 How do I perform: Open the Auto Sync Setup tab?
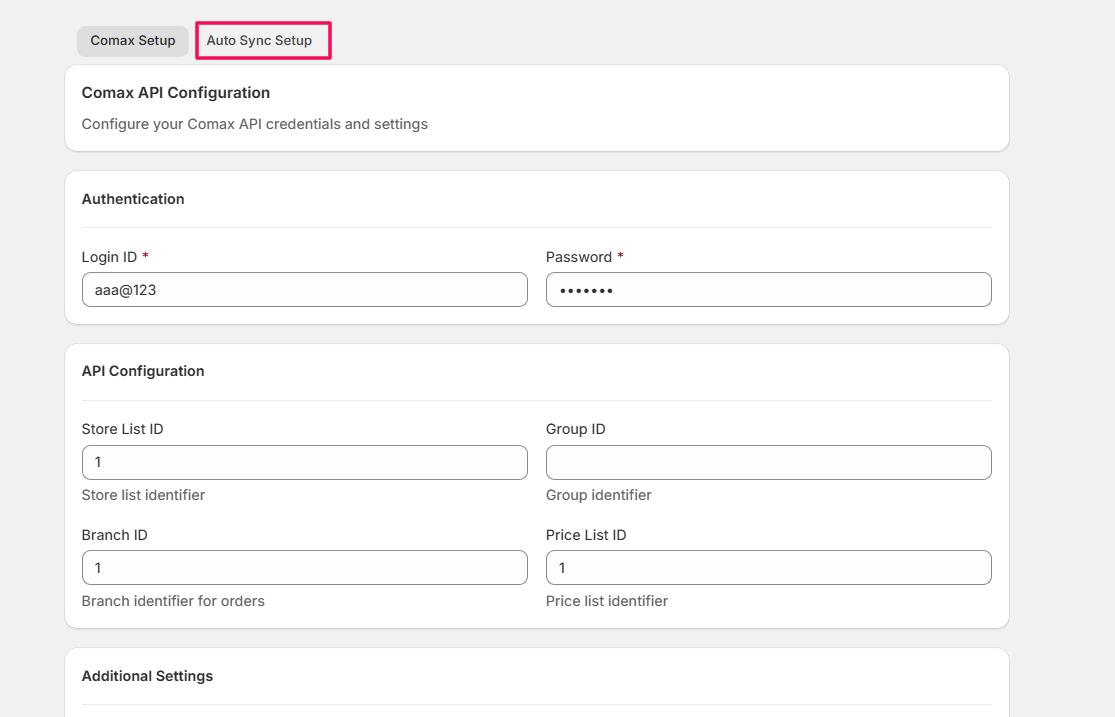pyautogui.click(x=260, y=41)
